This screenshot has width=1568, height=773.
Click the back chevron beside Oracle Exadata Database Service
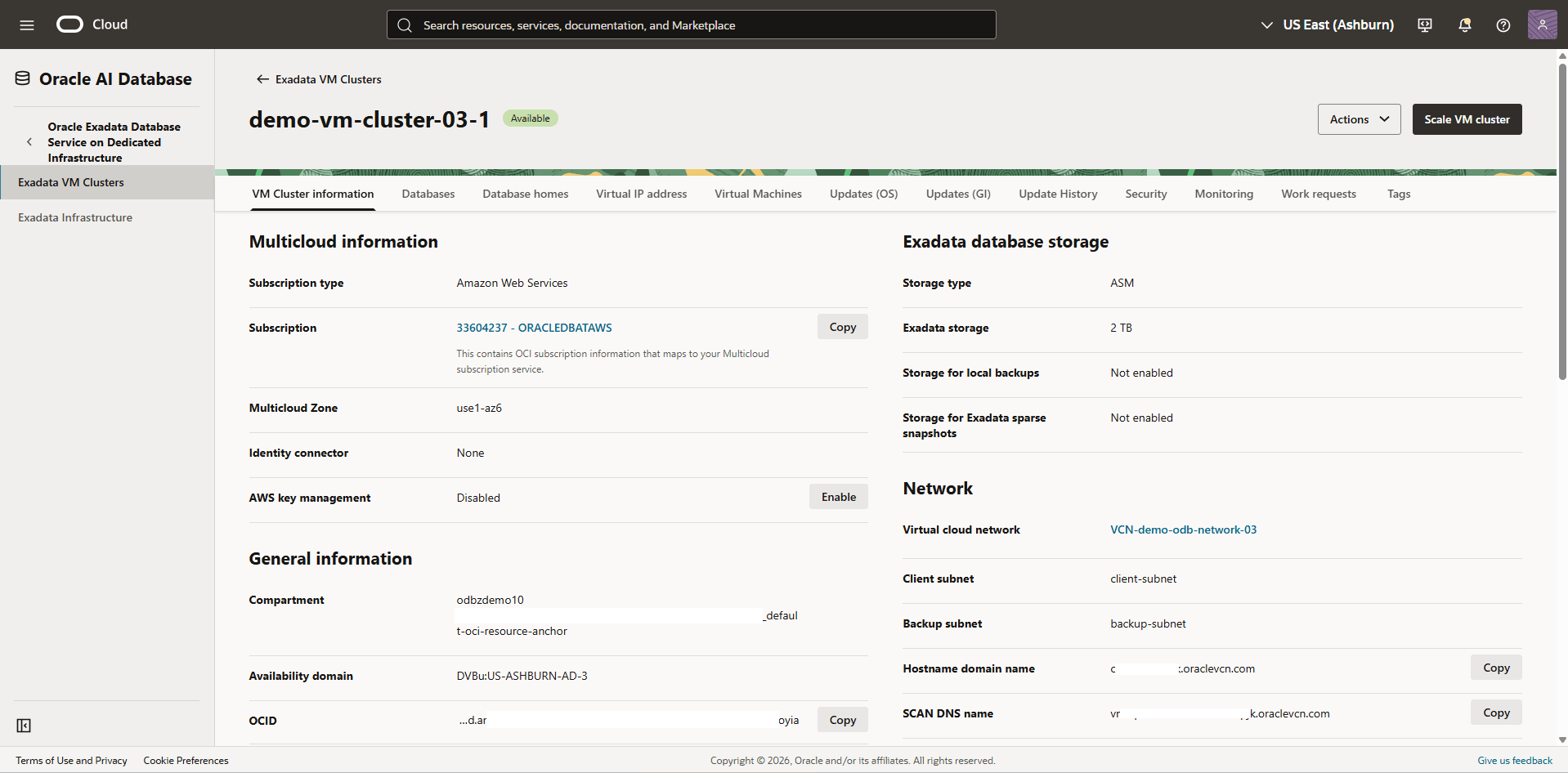point(29,142)
